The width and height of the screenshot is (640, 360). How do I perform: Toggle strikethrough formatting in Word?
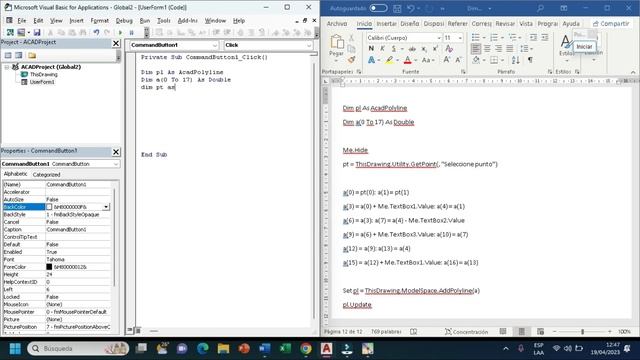412,49
